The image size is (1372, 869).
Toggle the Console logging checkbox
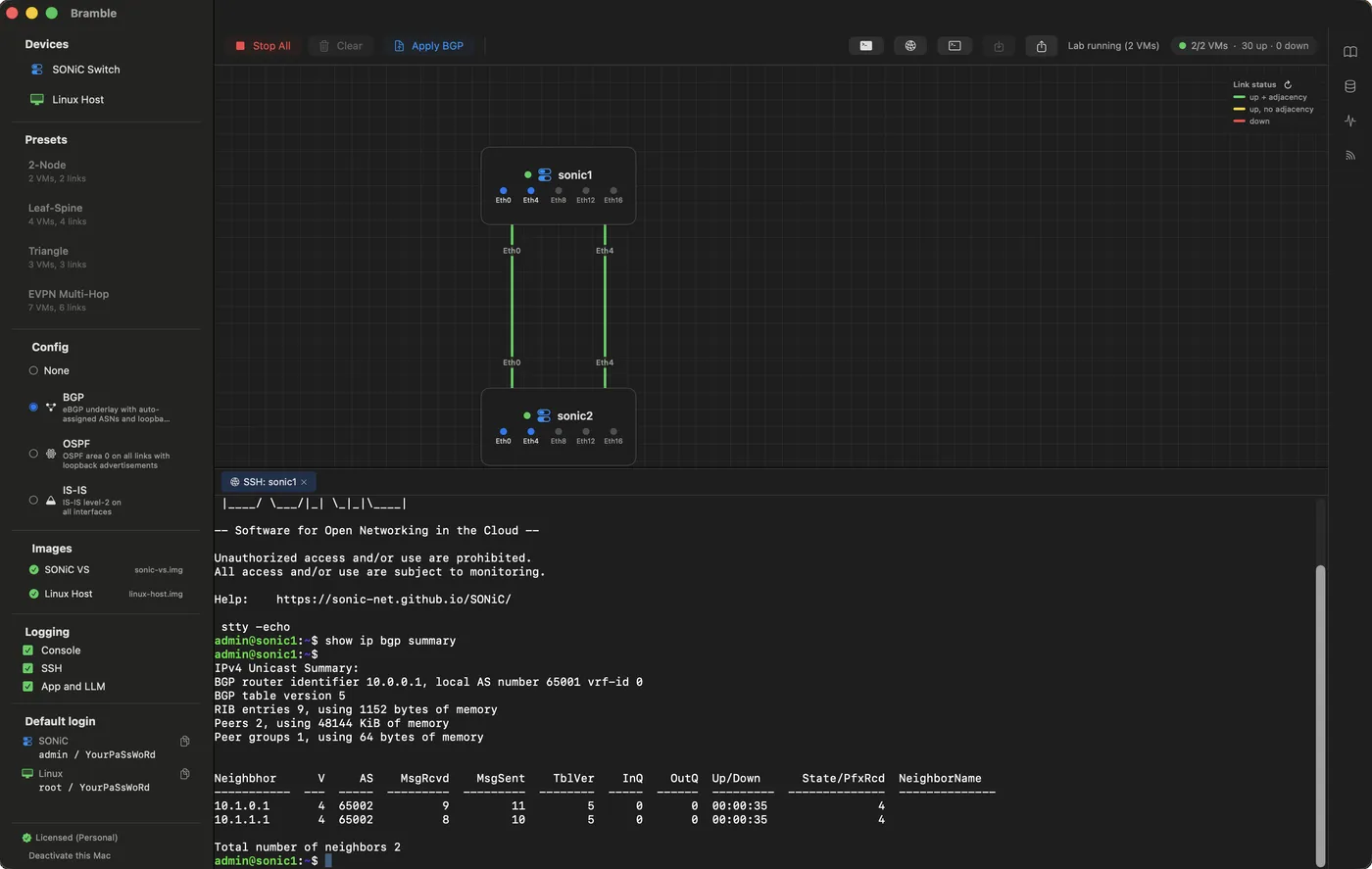(x=28, y=651)
